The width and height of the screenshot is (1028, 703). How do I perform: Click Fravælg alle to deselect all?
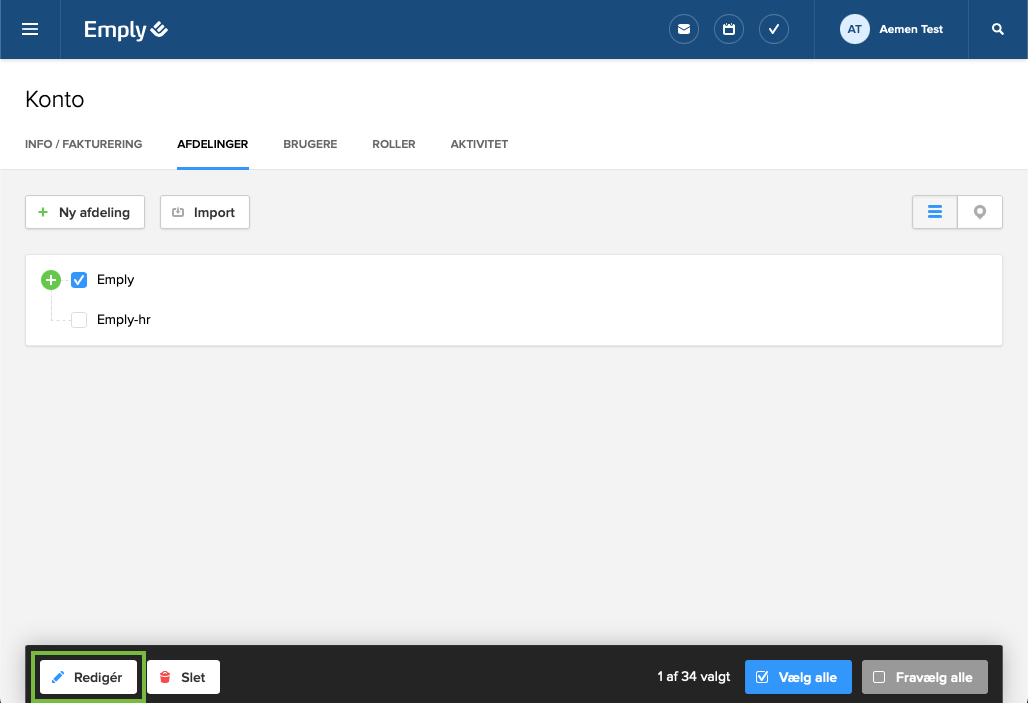924,677
